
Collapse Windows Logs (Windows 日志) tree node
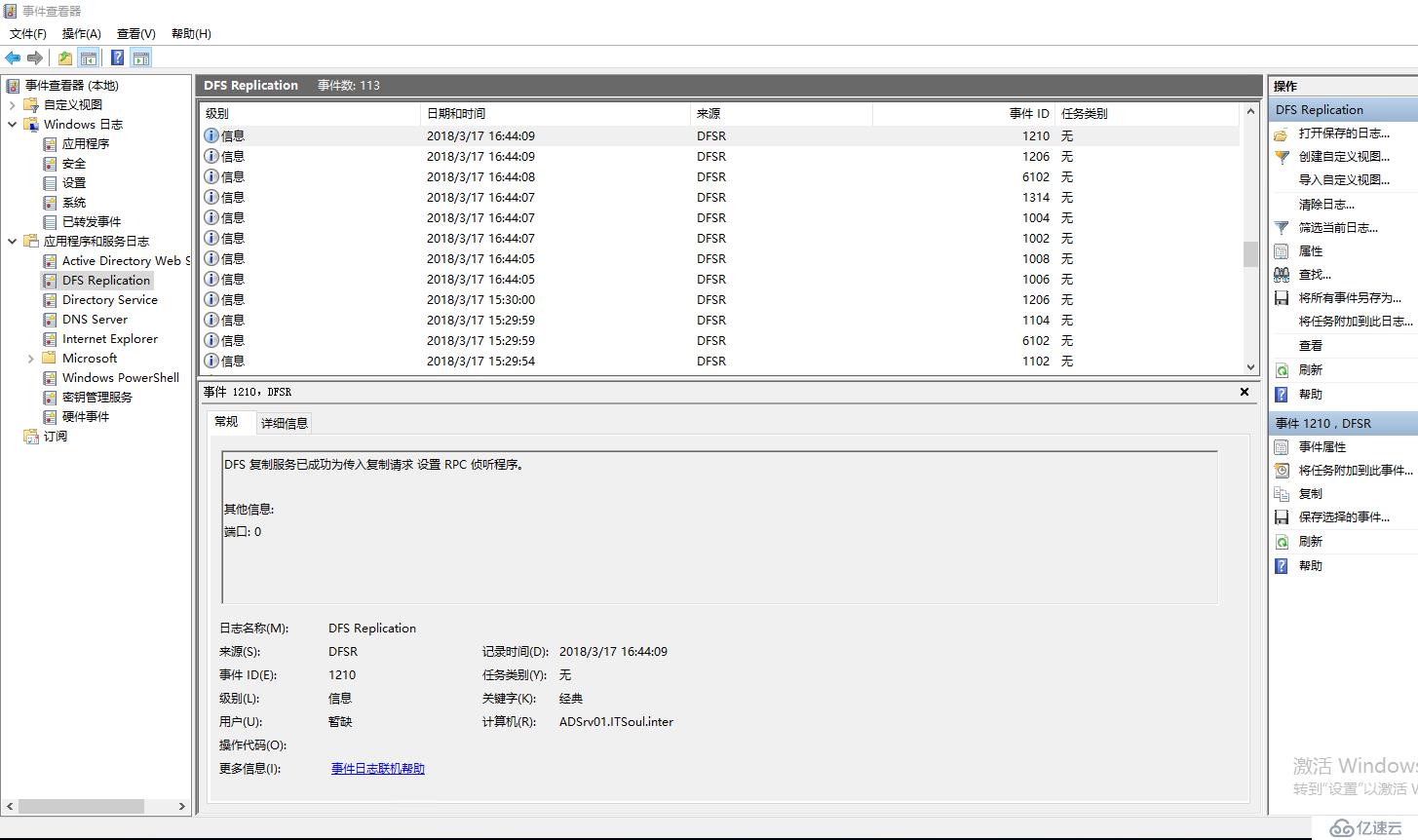click(x=12, y=125)
